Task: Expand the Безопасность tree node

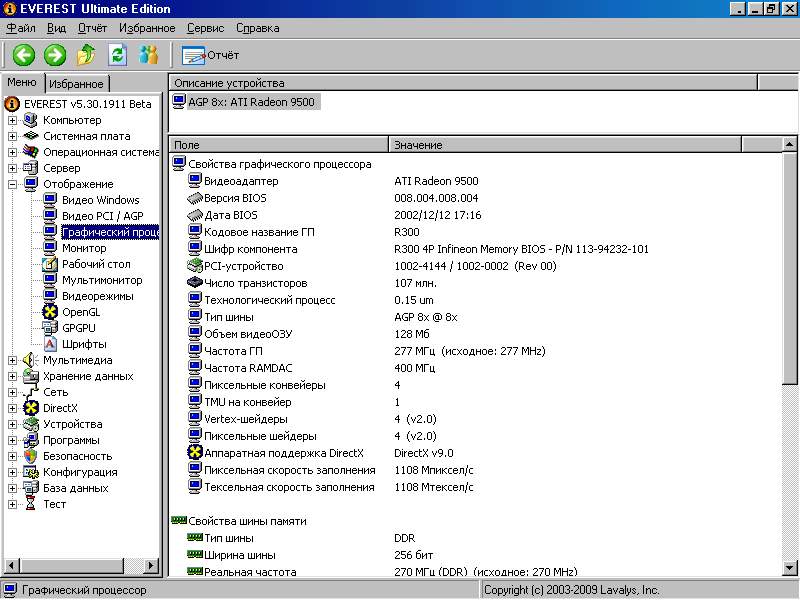Action: (13, 456)
